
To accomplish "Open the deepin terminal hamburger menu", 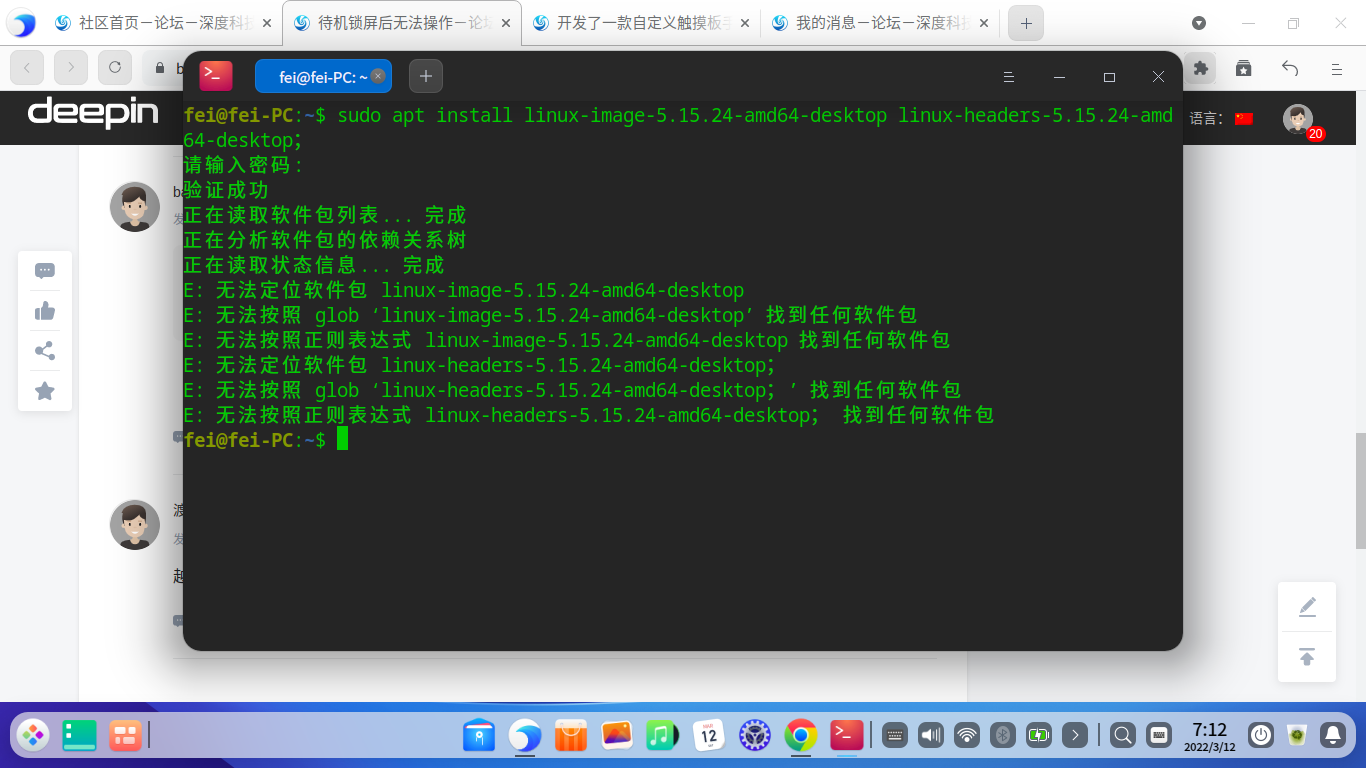I will click(1008, 76).
